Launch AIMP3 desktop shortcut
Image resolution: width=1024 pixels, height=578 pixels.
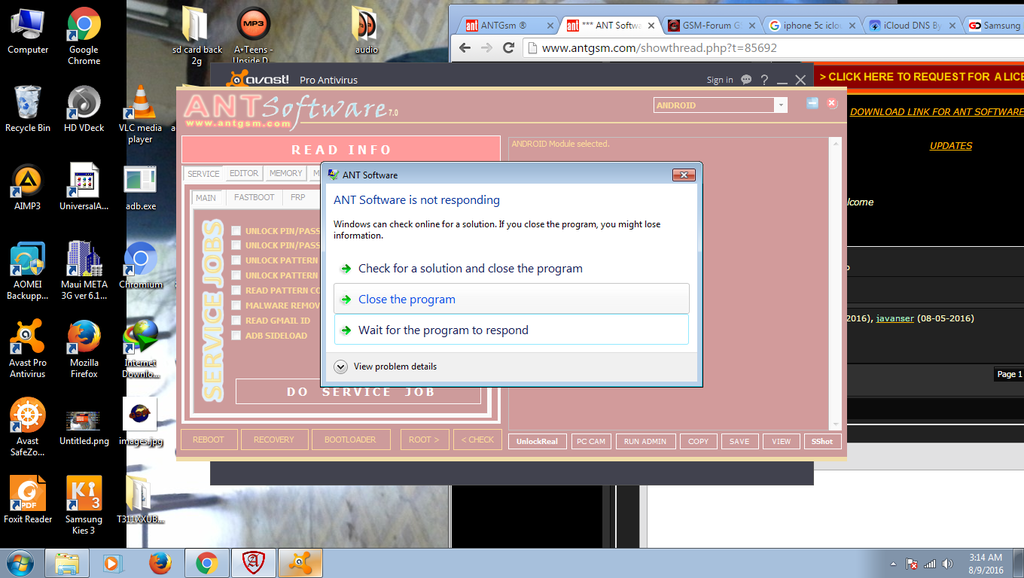27,187
